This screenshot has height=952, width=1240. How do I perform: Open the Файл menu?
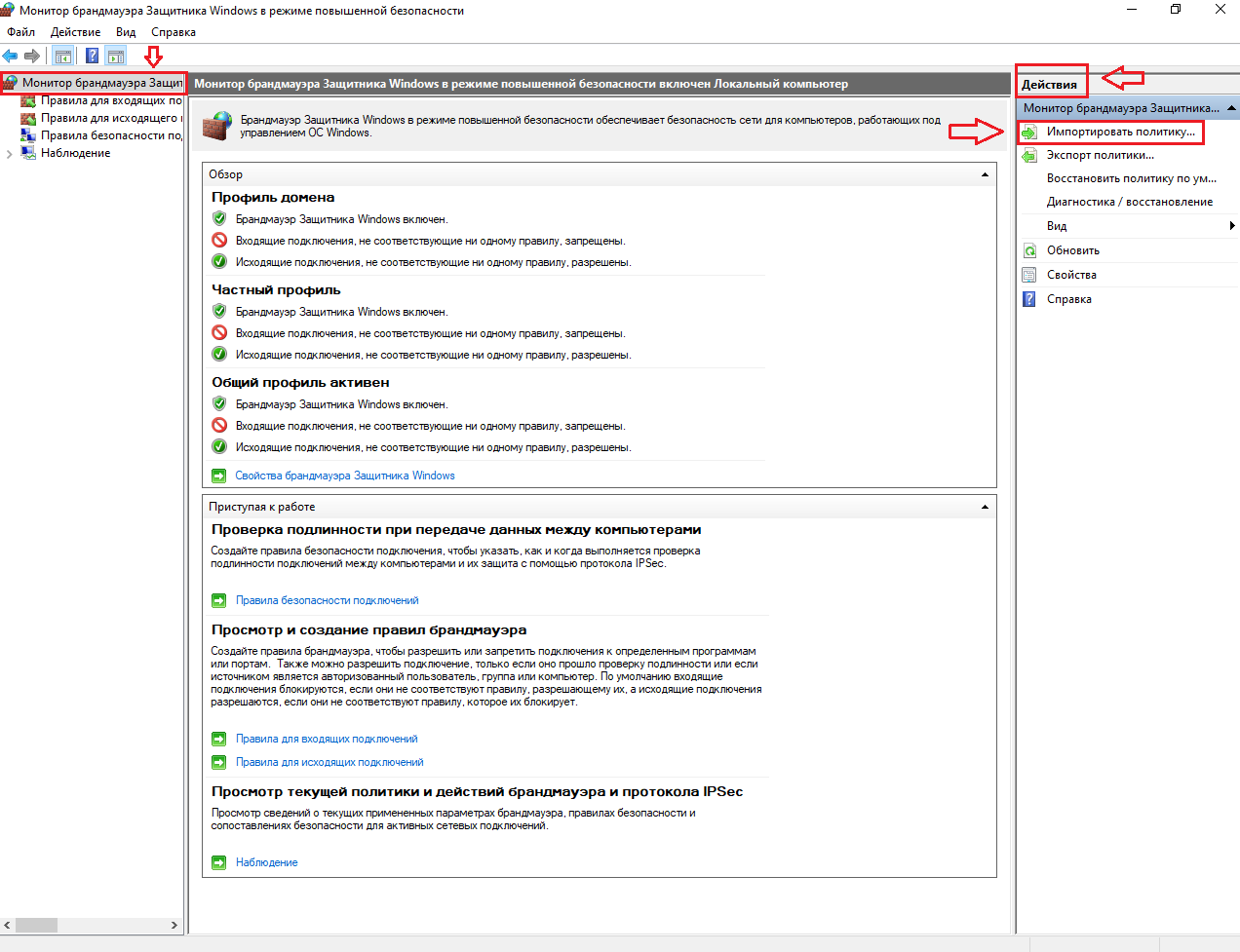[20, 32]
